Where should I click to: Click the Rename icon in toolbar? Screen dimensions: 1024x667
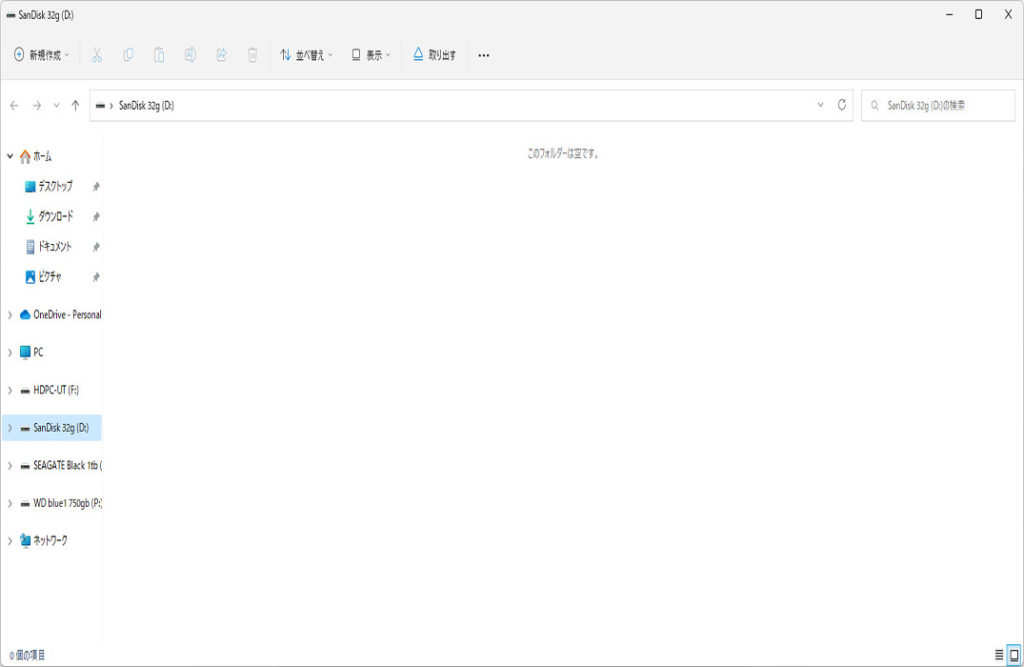pos(190,55)
